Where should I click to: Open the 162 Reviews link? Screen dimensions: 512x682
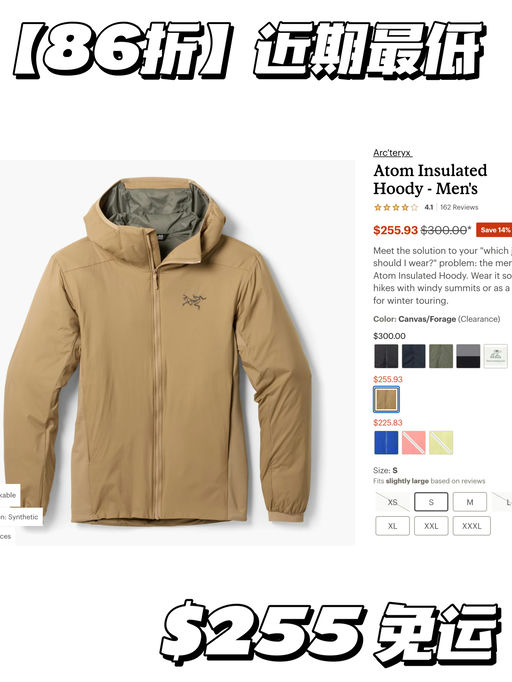pyautogui.click(x=459, y=207)
